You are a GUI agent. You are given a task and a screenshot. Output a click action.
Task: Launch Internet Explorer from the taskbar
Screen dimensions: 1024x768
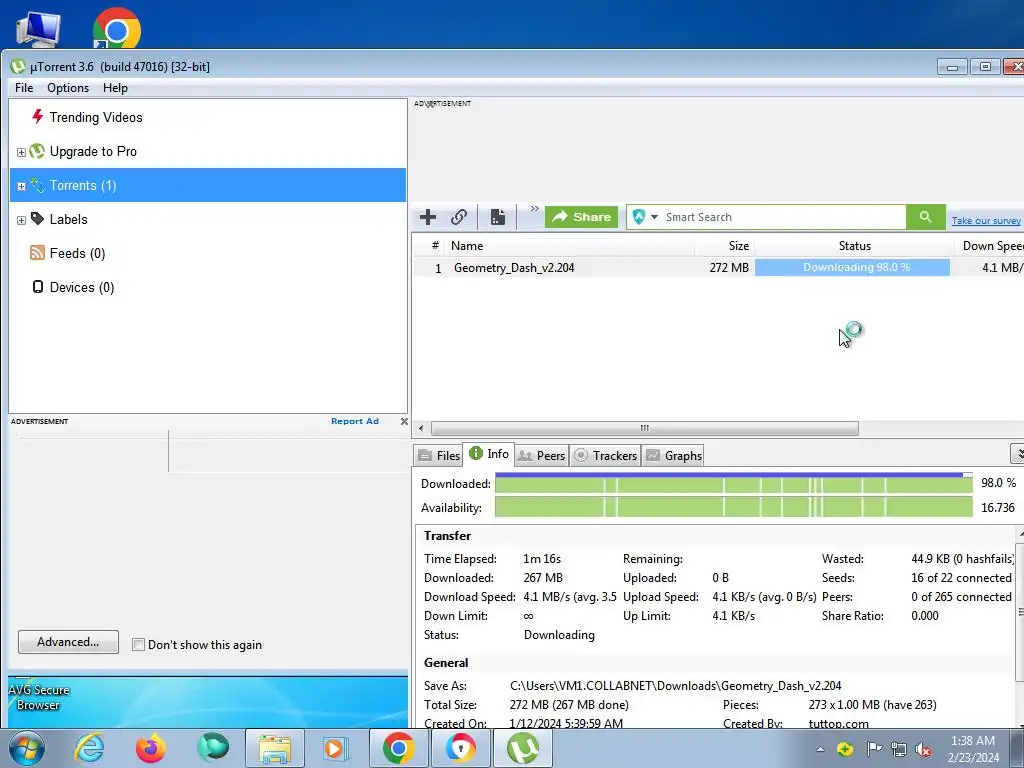(89, 748)
